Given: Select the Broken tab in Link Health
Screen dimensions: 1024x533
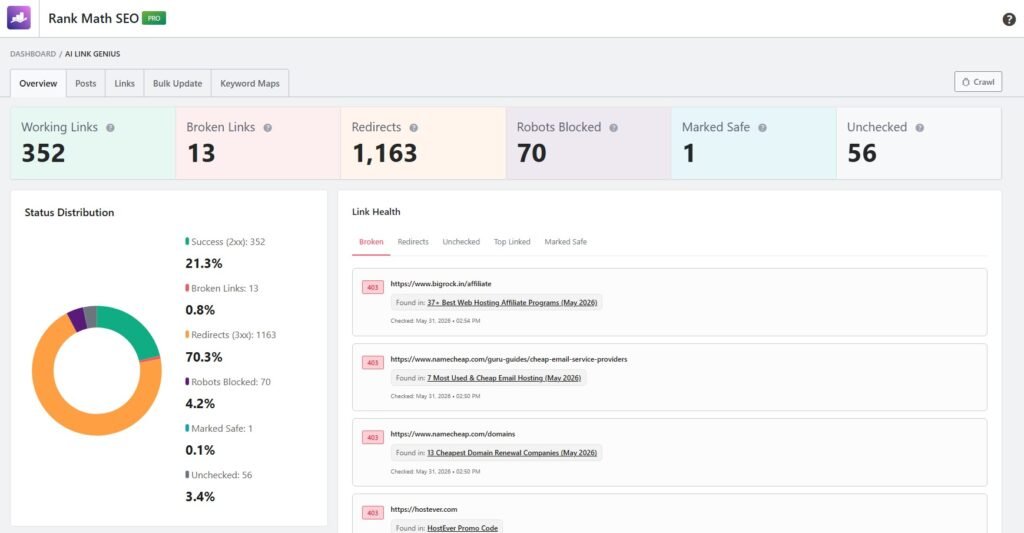Looking at the screenshot, I should (x=371, y=242).
